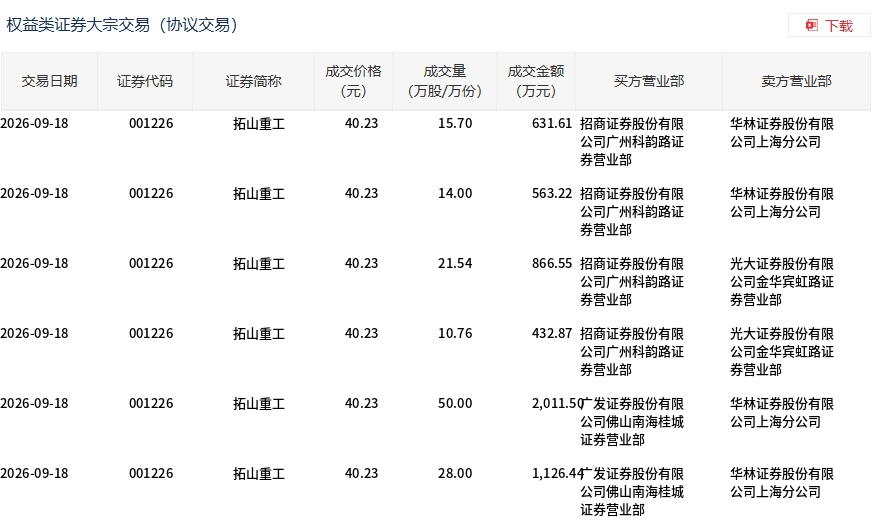Click the 15.70 volume cell
Image resolution: width=872 pixels, height=532 pixels.
click(455, 123)
